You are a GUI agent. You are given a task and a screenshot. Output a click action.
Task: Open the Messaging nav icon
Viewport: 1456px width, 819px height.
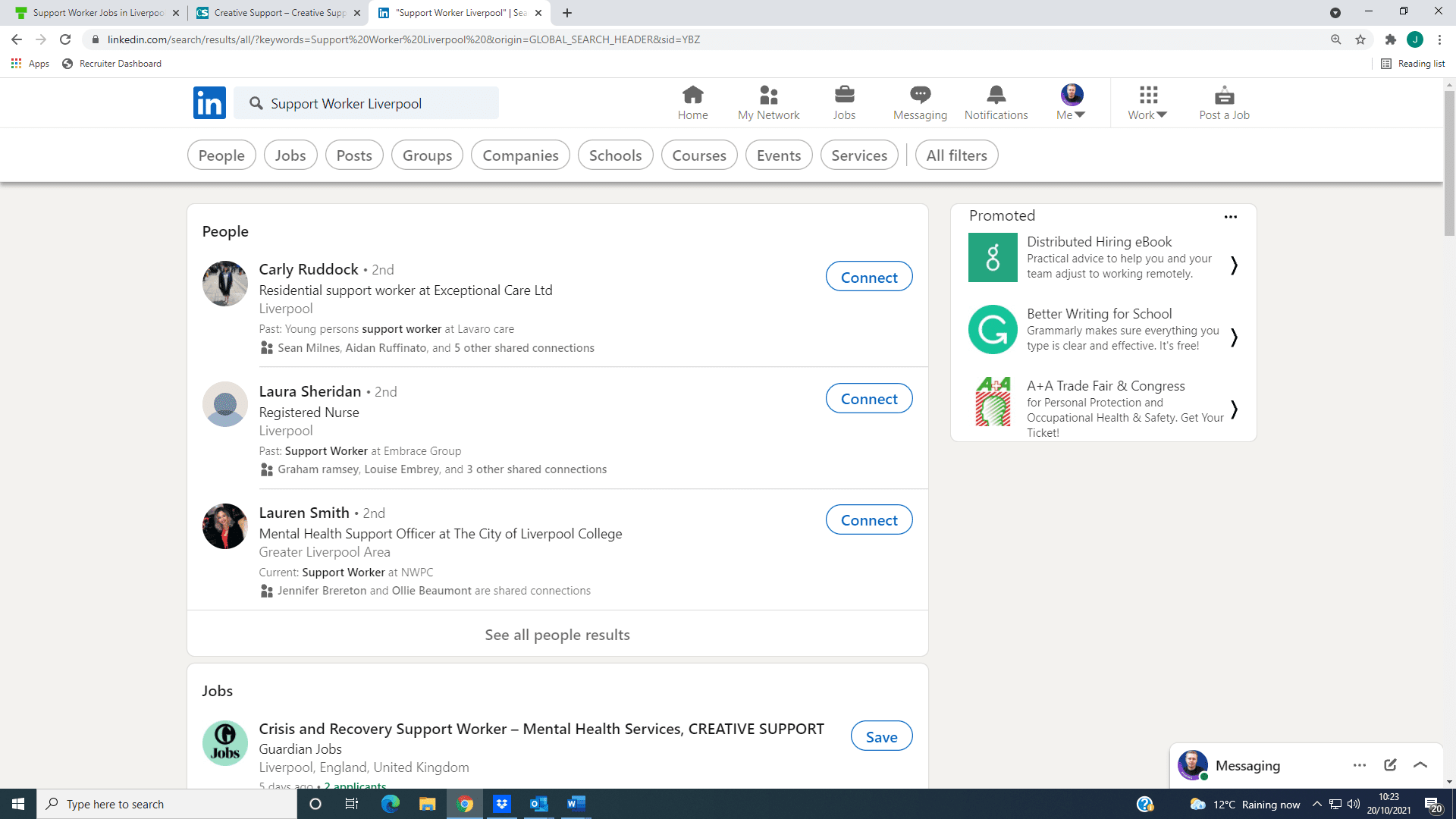click(x=920, y=95)
